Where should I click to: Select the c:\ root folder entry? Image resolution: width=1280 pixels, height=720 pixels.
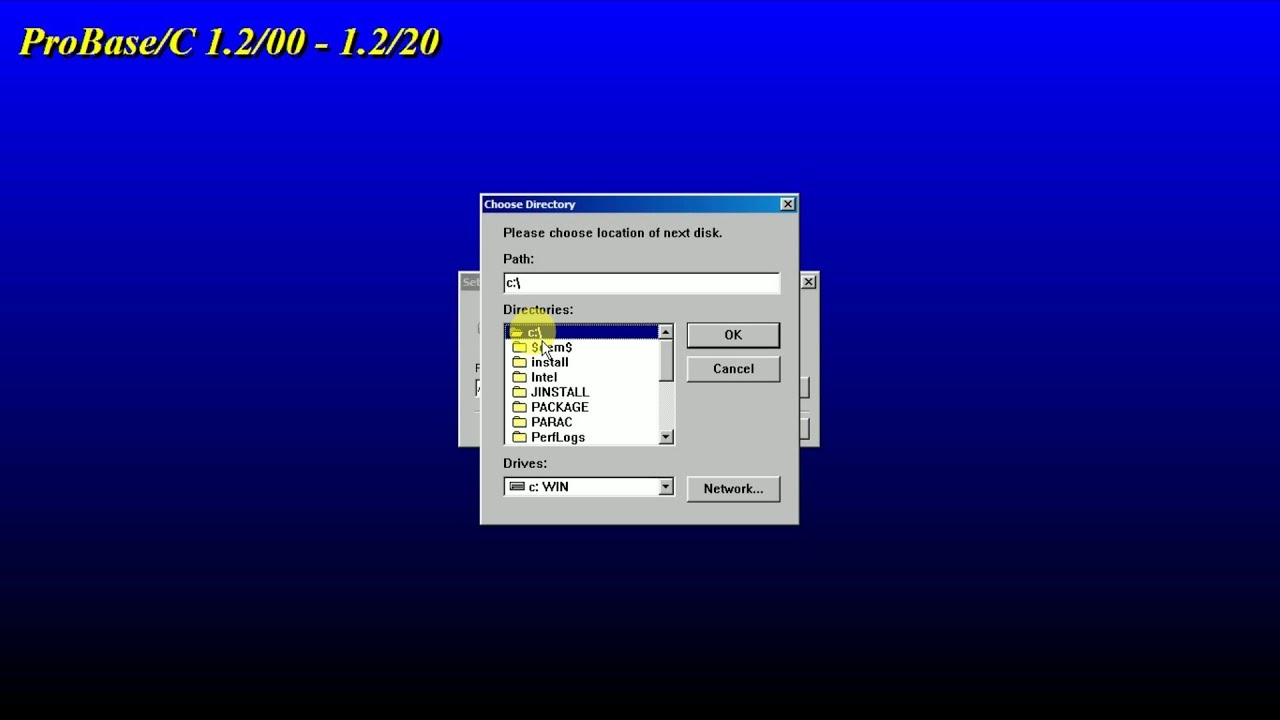[581, 332]
